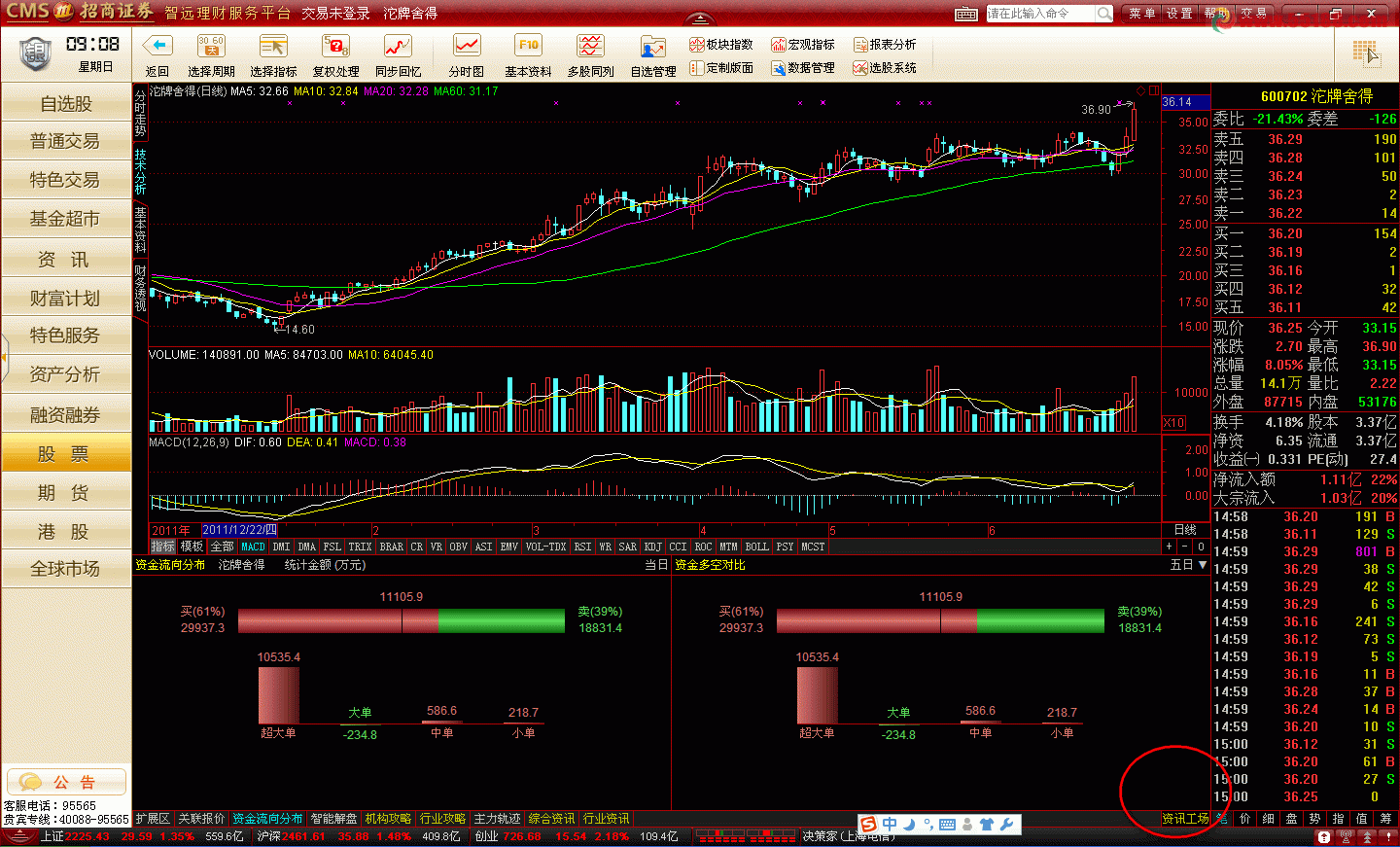
Task: Click the 超大单 red bar
Action: pos(278,695)
